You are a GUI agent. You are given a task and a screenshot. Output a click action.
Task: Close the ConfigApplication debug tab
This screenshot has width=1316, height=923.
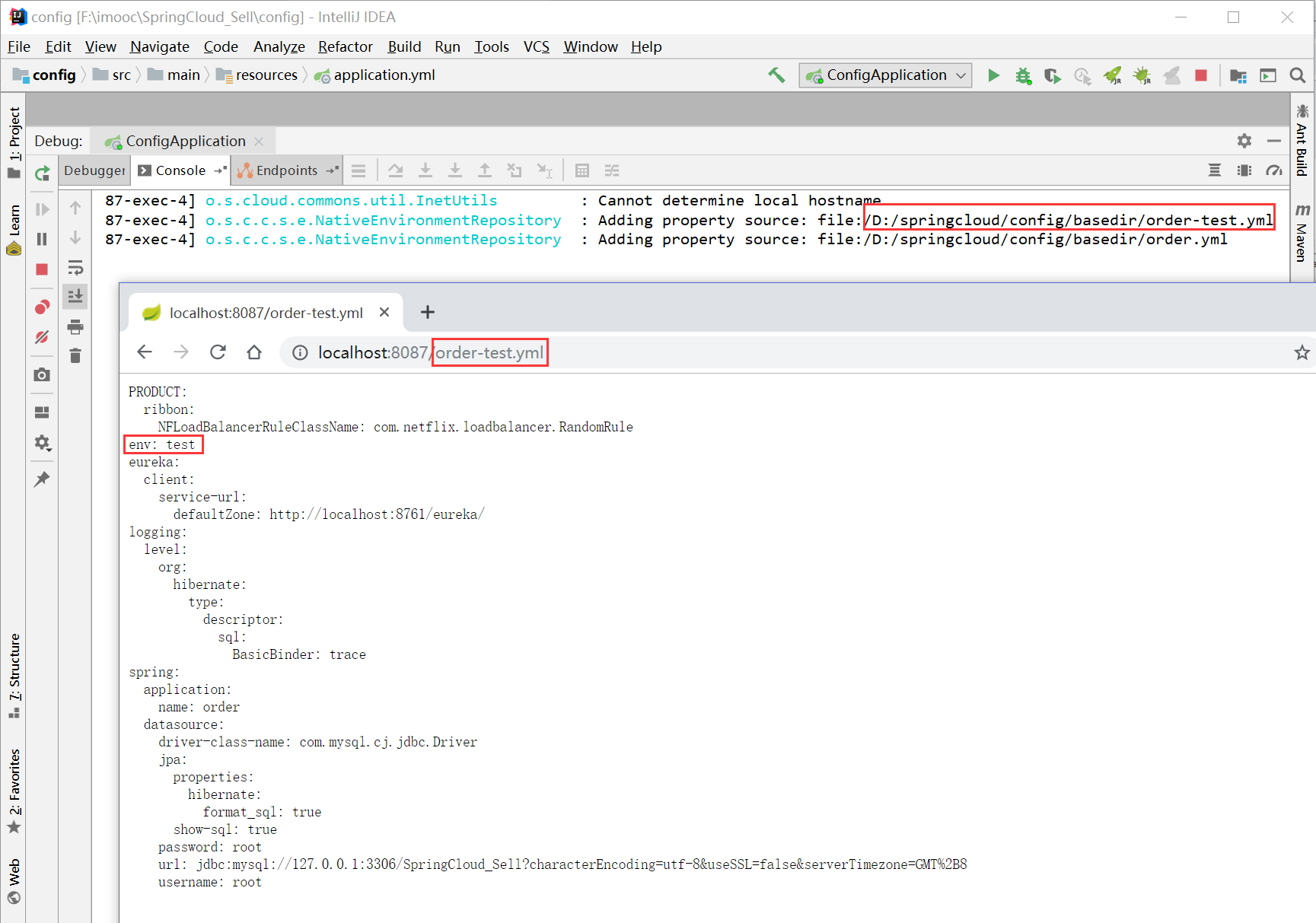259,142
